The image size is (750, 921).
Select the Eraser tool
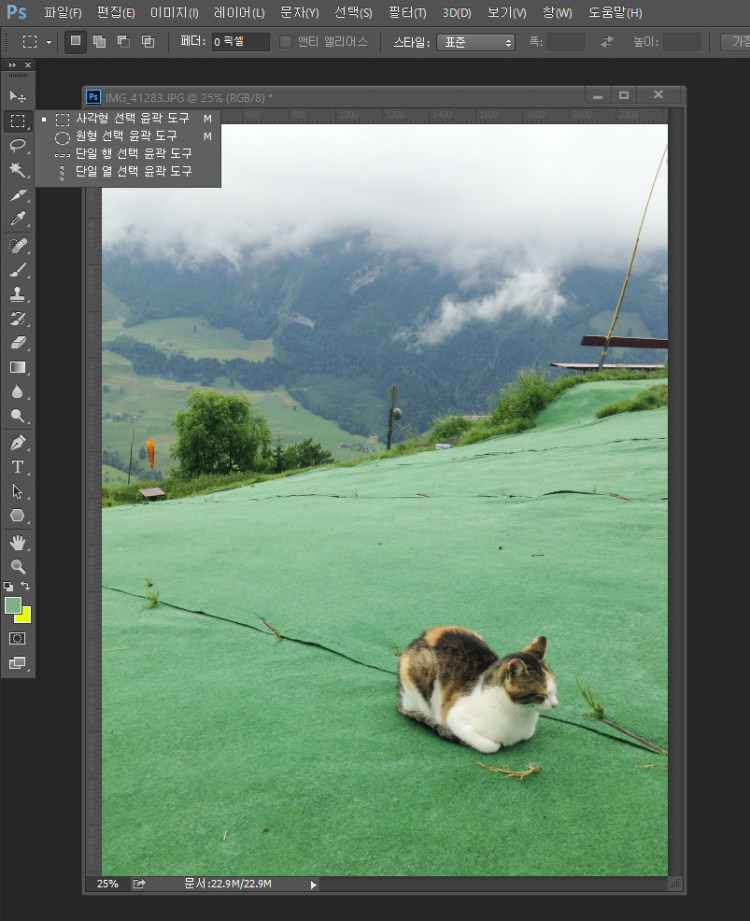click(17, 343)
